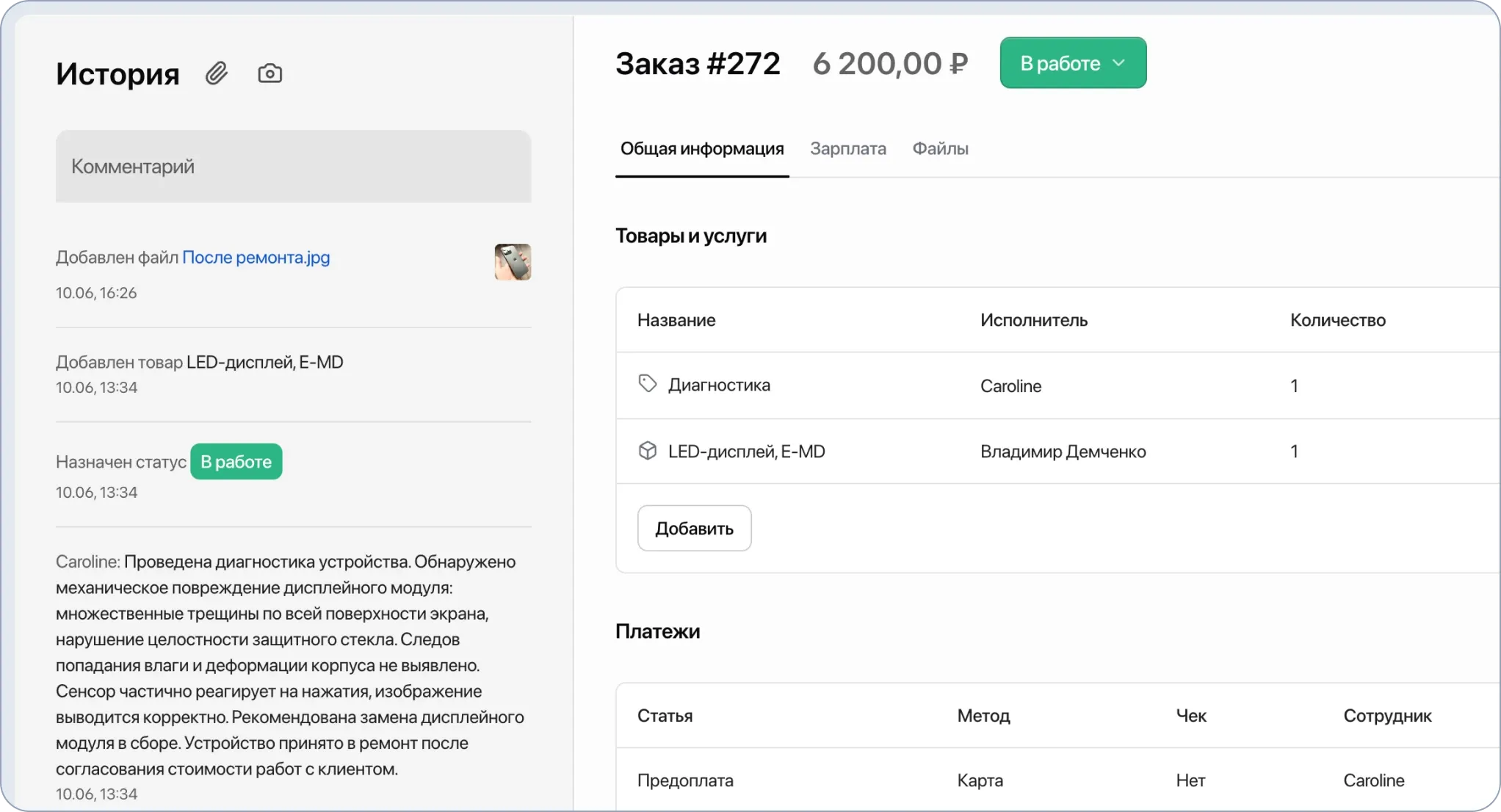Focus the Комментарий input field
1501x812 pixels.
(x=294, y=167)
